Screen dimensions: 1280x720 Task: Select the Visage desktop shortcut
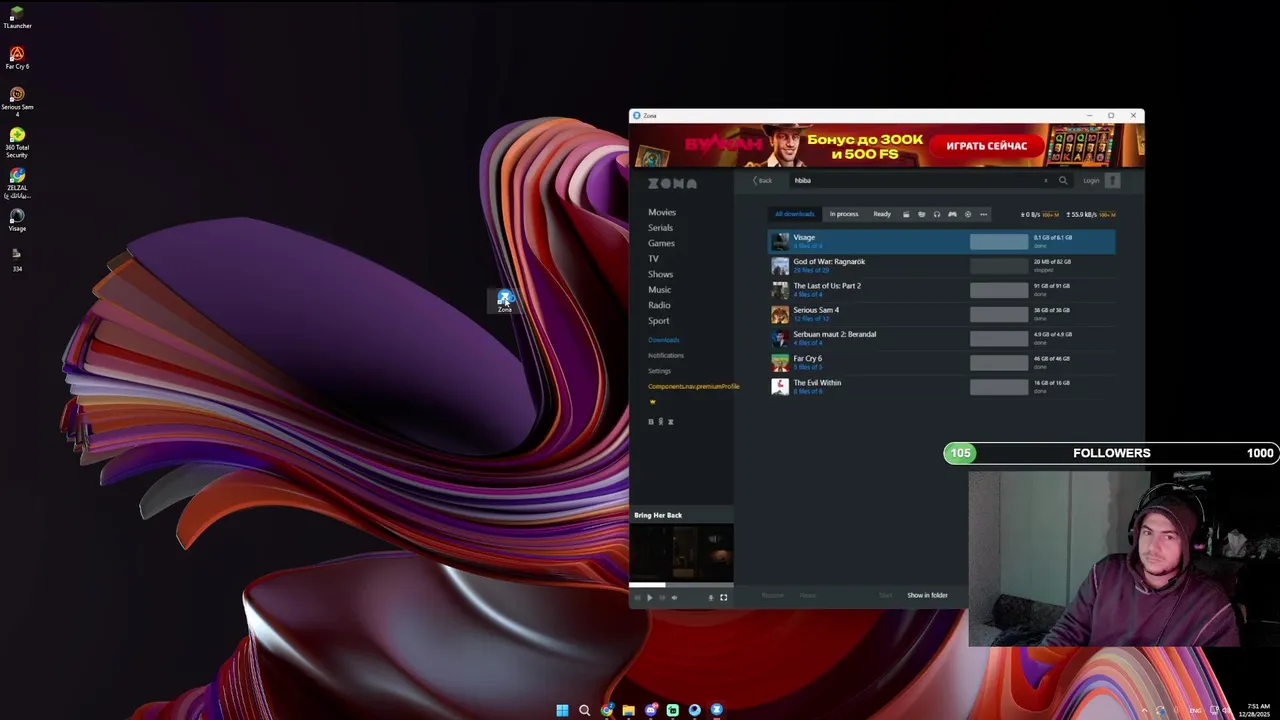pos(17,219)
